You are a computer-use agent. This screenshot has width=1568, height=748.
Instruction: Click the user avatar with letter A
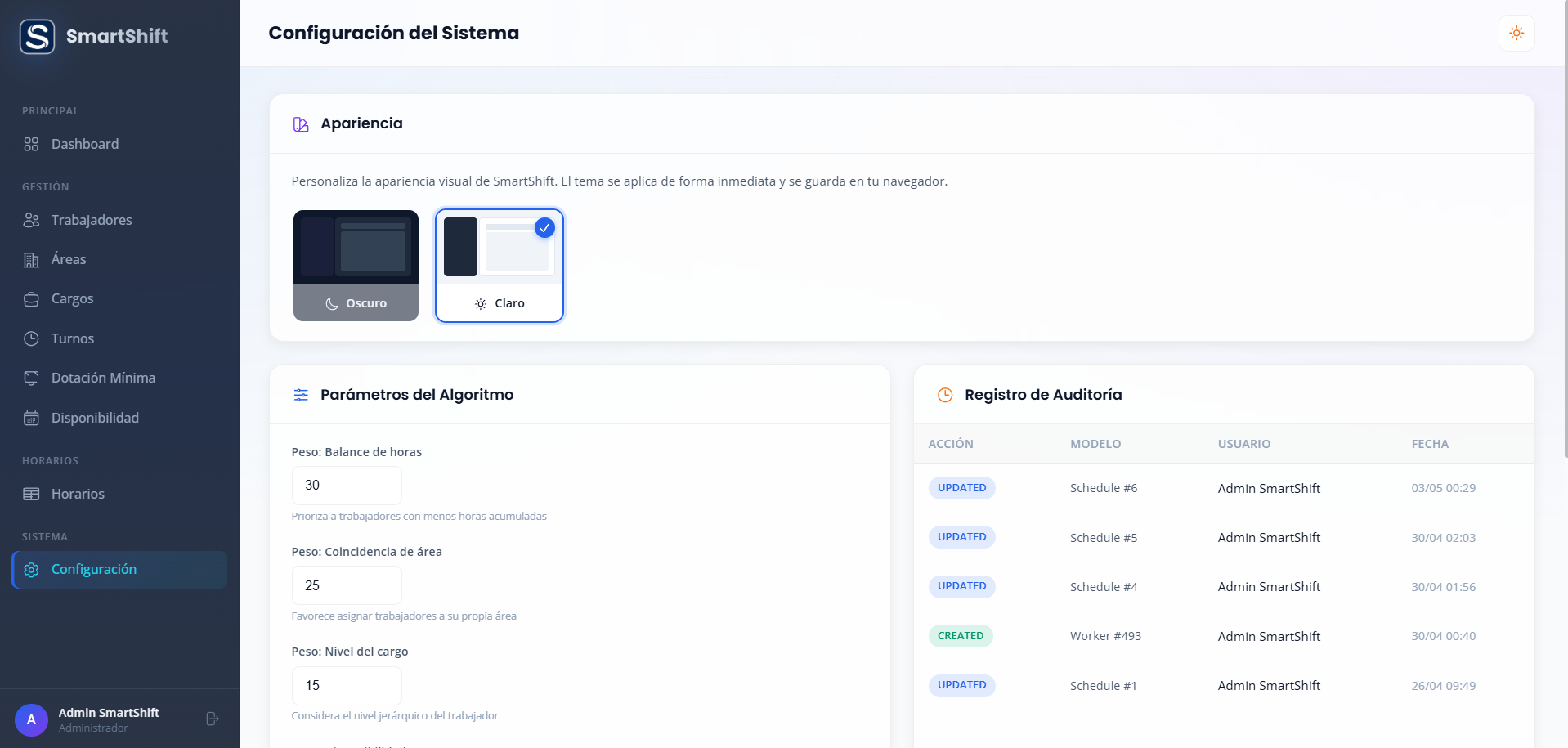click(31, 719)
